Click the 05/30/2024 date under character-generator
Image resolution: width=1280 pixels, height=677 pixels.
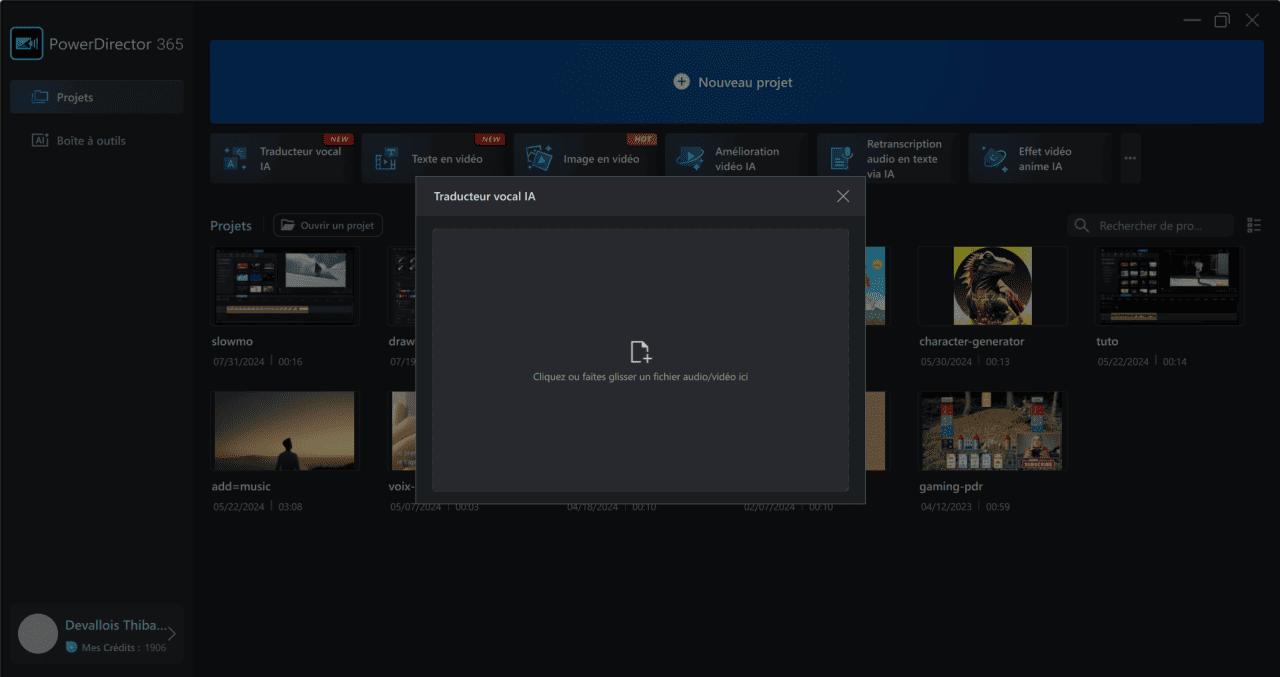pos(946,362)
